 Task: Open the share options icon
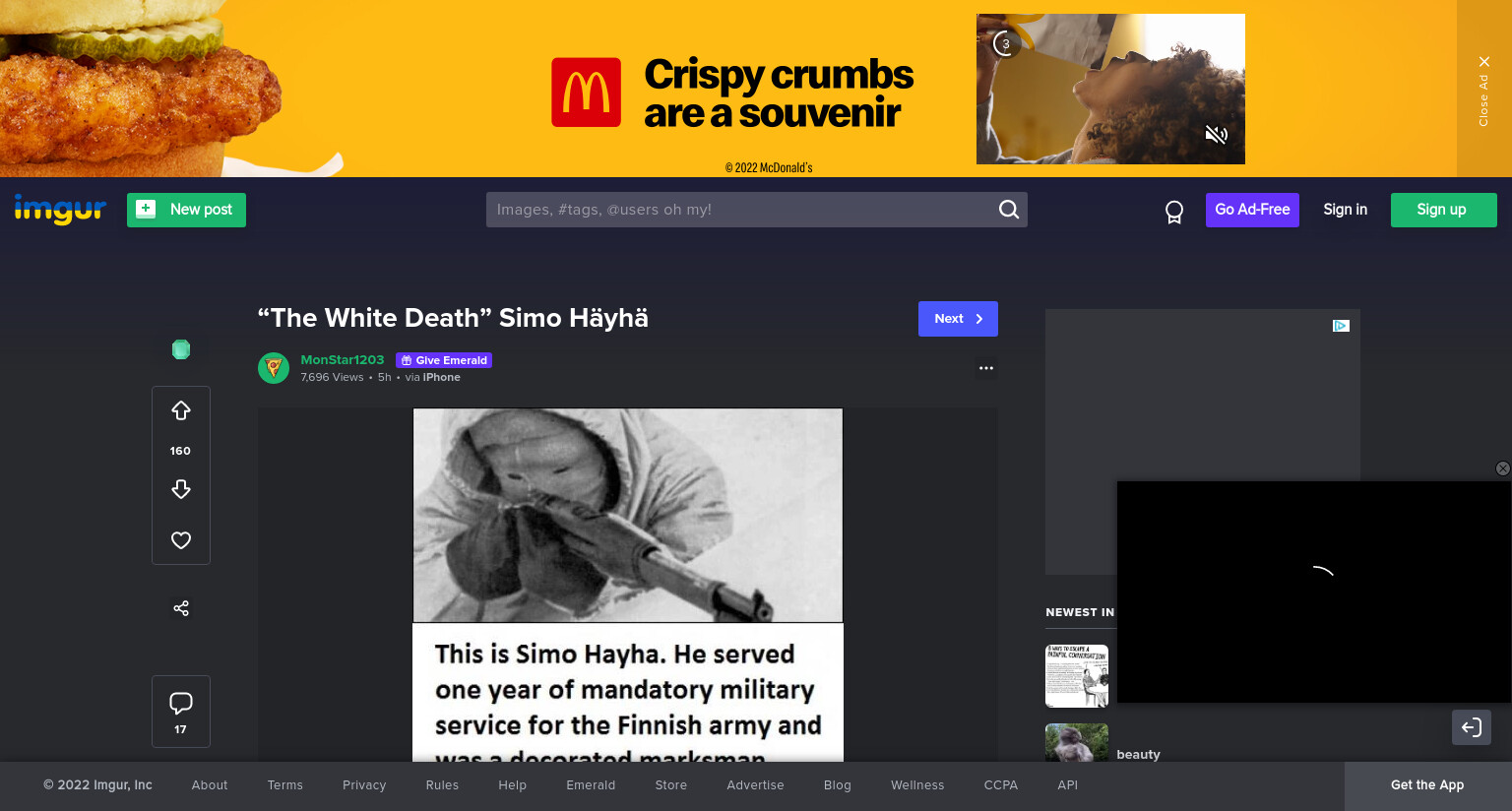[x=181, y=608]
